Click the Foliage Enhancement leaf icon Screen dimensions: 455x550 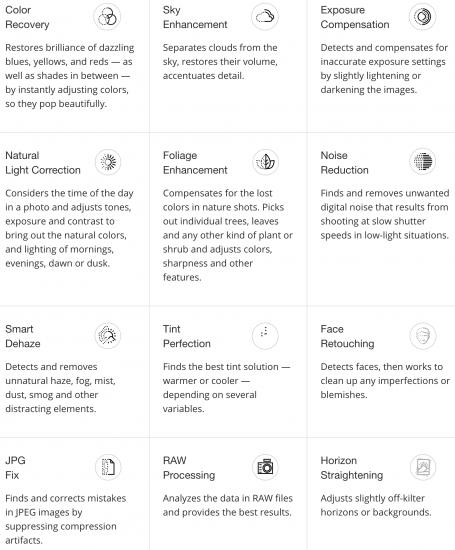tap(266, 162)
